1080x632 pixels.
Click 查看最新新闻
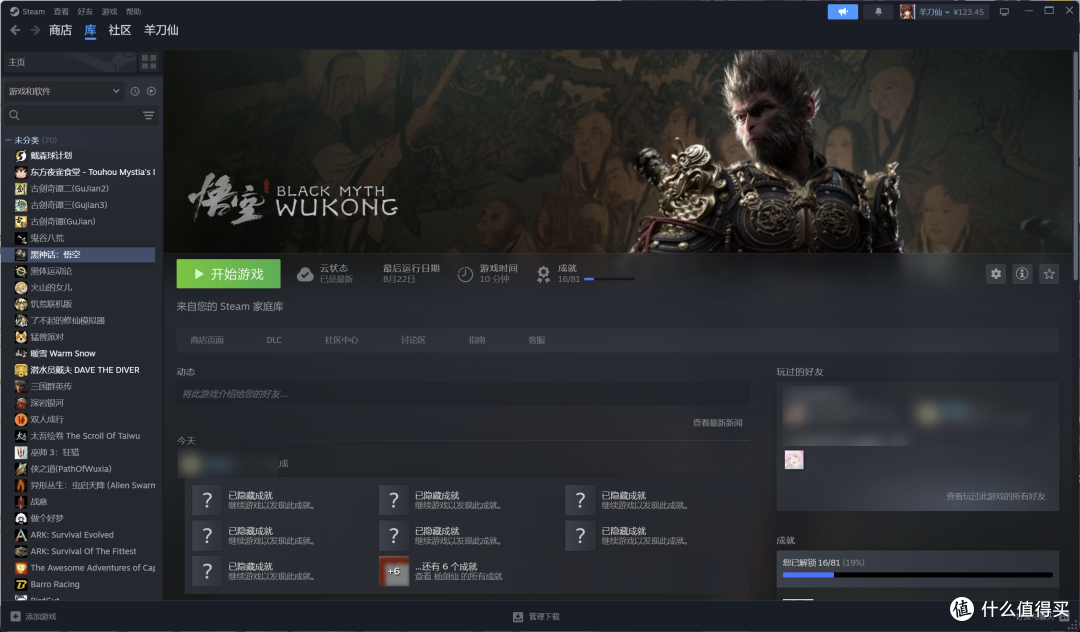point(718,423)
